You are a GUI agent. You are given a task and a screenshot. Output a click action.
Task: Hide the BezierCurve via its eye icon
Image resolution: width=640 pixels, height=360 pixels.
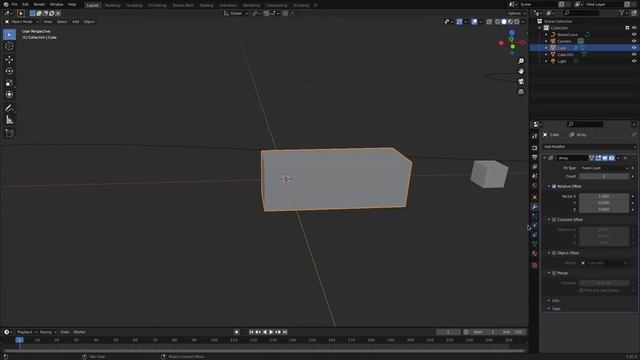coord(634,35)
